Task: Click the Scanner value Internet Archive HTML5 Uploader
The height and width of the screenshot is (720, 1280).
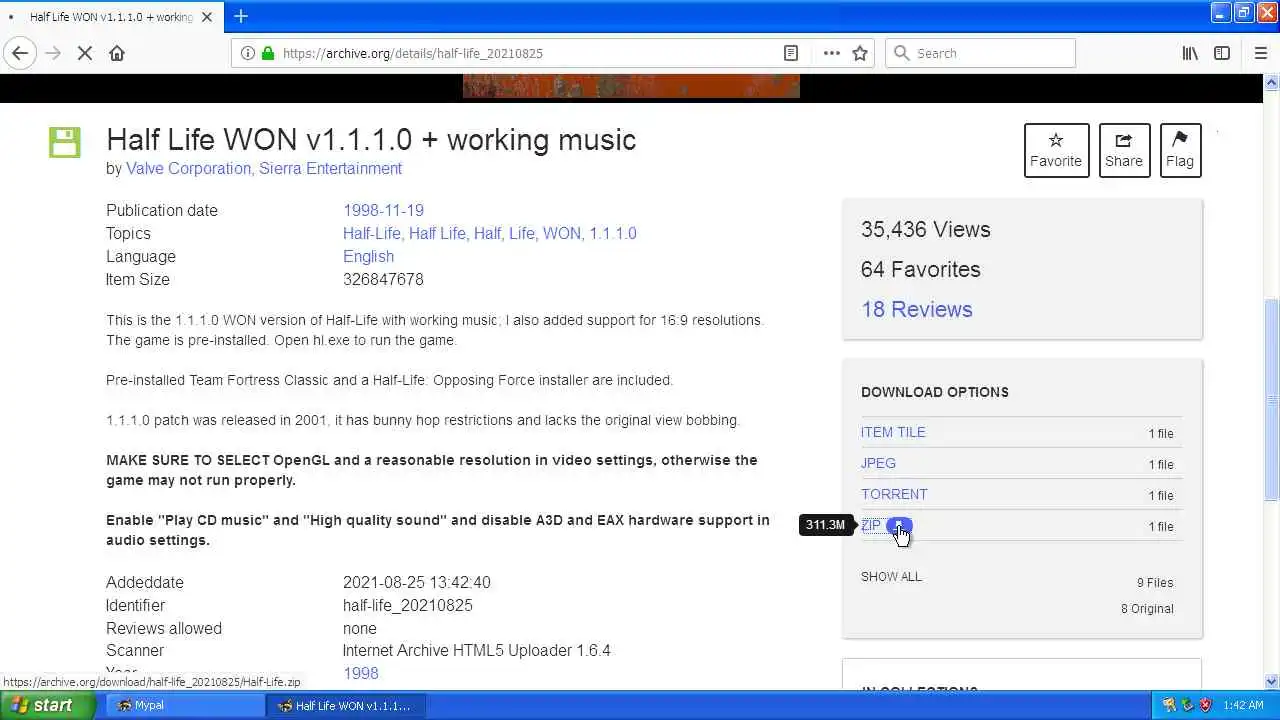Action: point(476,650)
